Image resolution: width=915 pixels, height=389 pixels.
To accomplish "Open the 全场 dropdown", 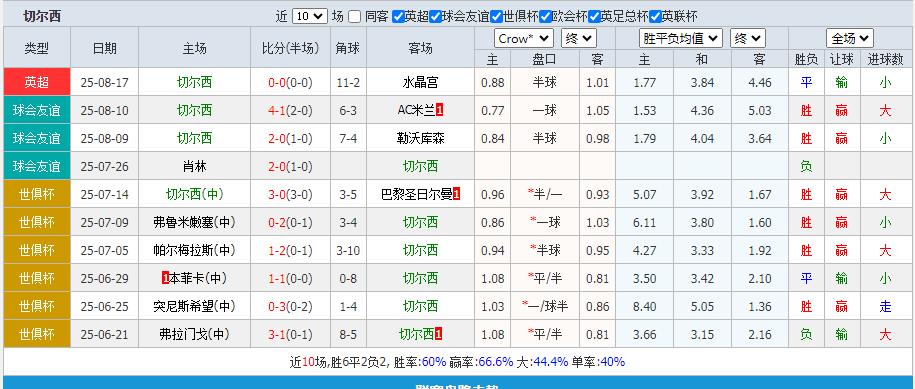I will [850, 38].
